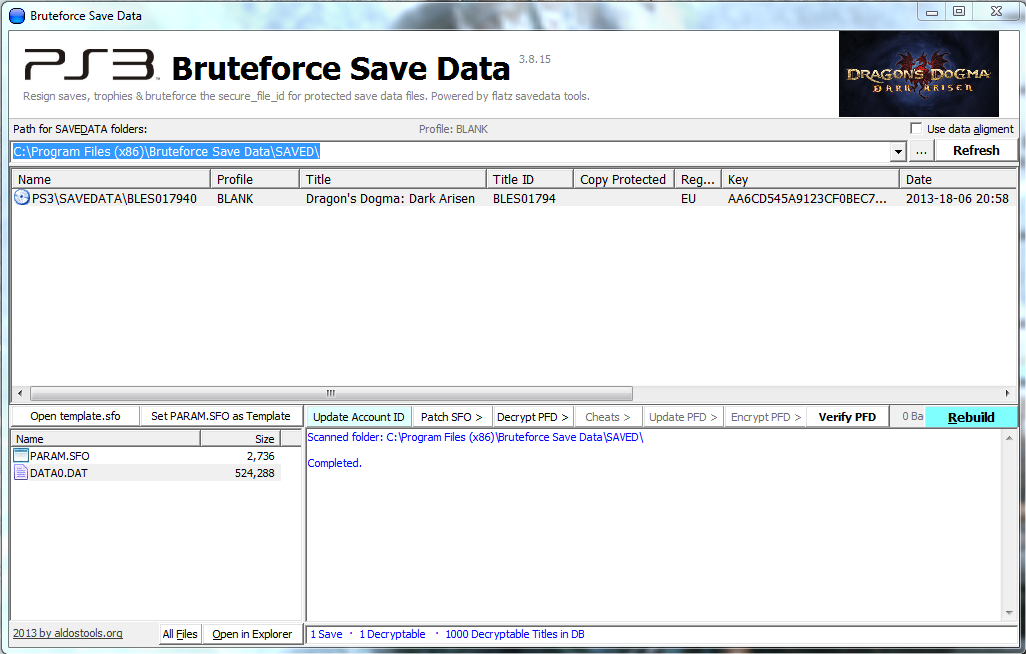Click the Dragon's Dogma Dark Arisen thumbnail
1026x654 pixels.
click(x=919, y=74)
